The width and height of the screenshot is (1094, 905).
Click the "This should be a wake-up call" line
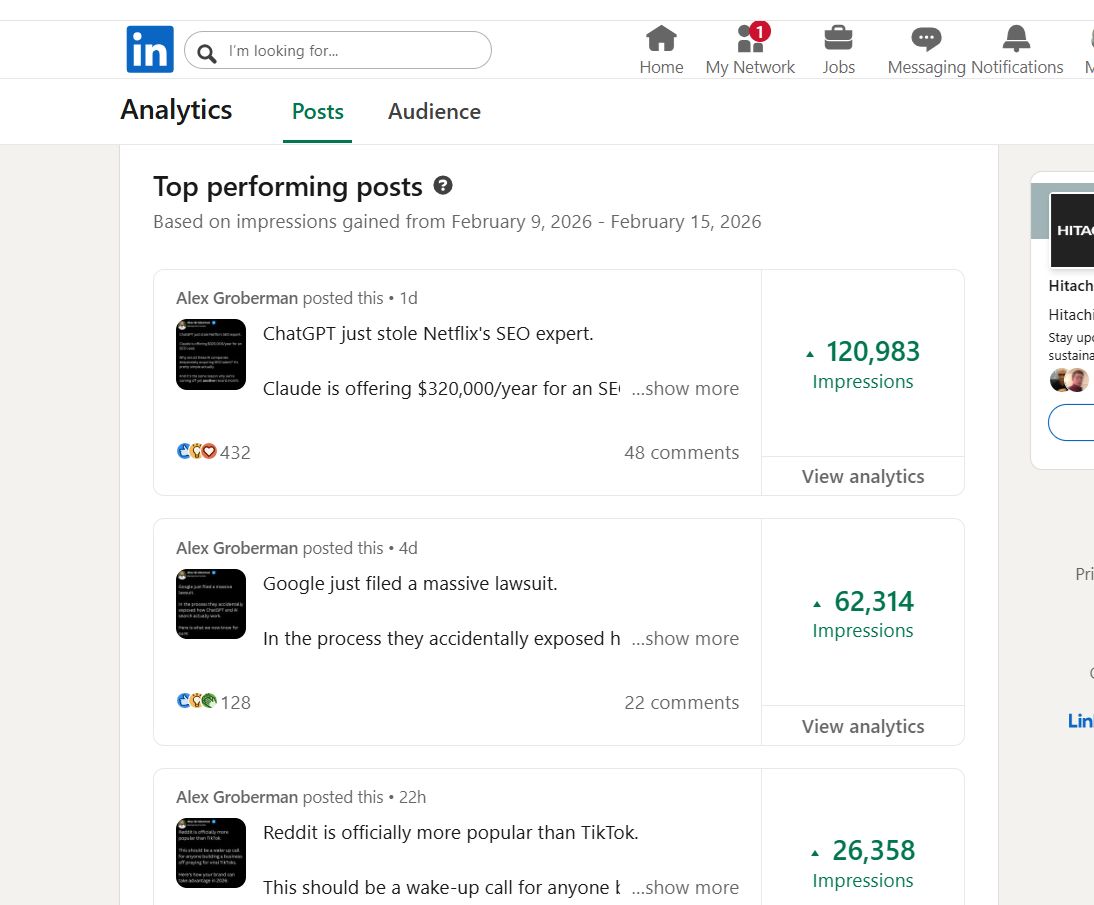pos(441,888)
